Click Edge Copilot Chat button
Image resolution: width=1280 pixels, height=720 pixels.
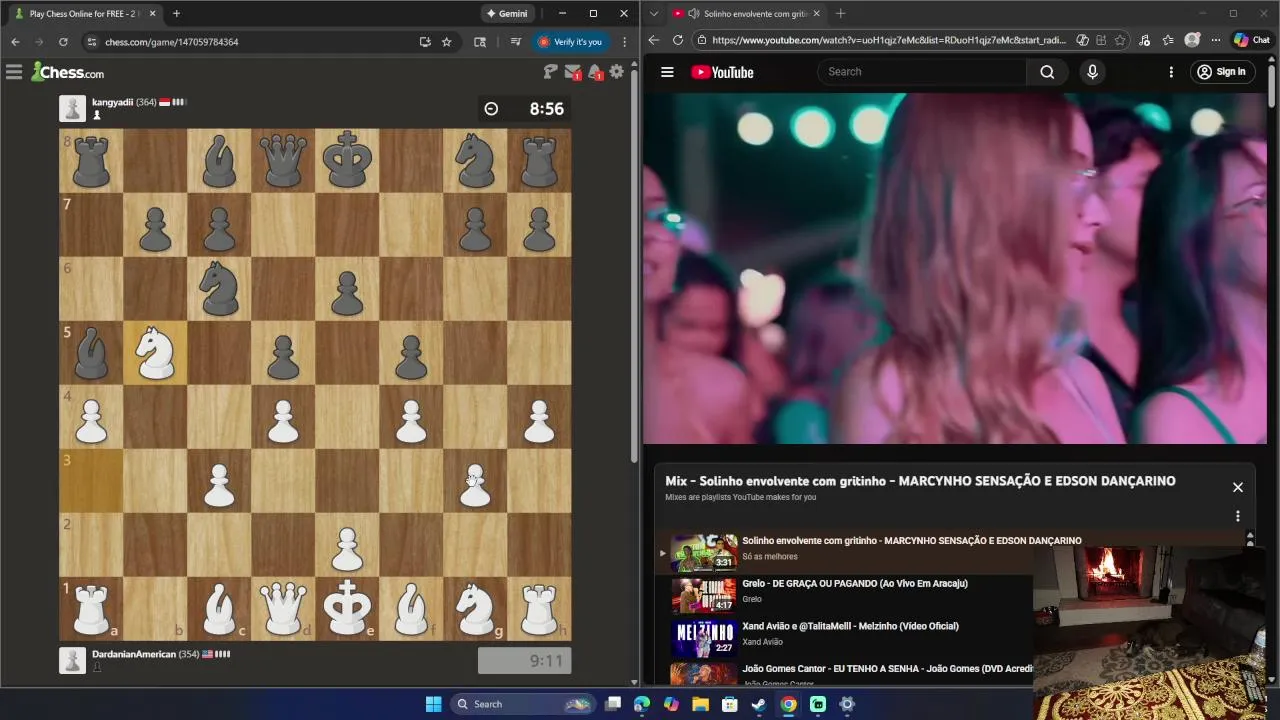[x=1252, y=40]
